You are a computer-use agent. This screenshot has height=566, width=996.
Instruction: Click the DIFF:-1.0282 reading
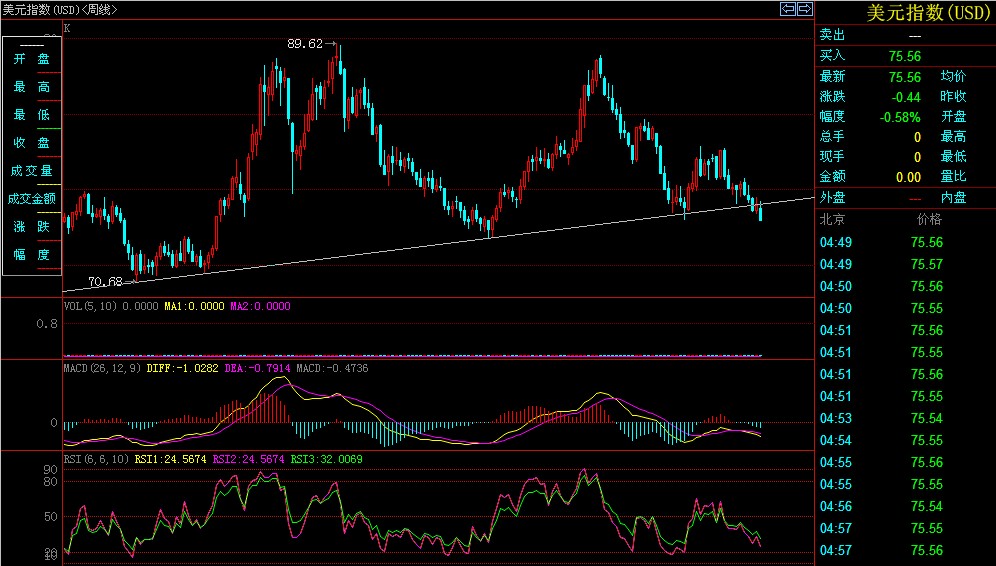(x=182, y=368)
